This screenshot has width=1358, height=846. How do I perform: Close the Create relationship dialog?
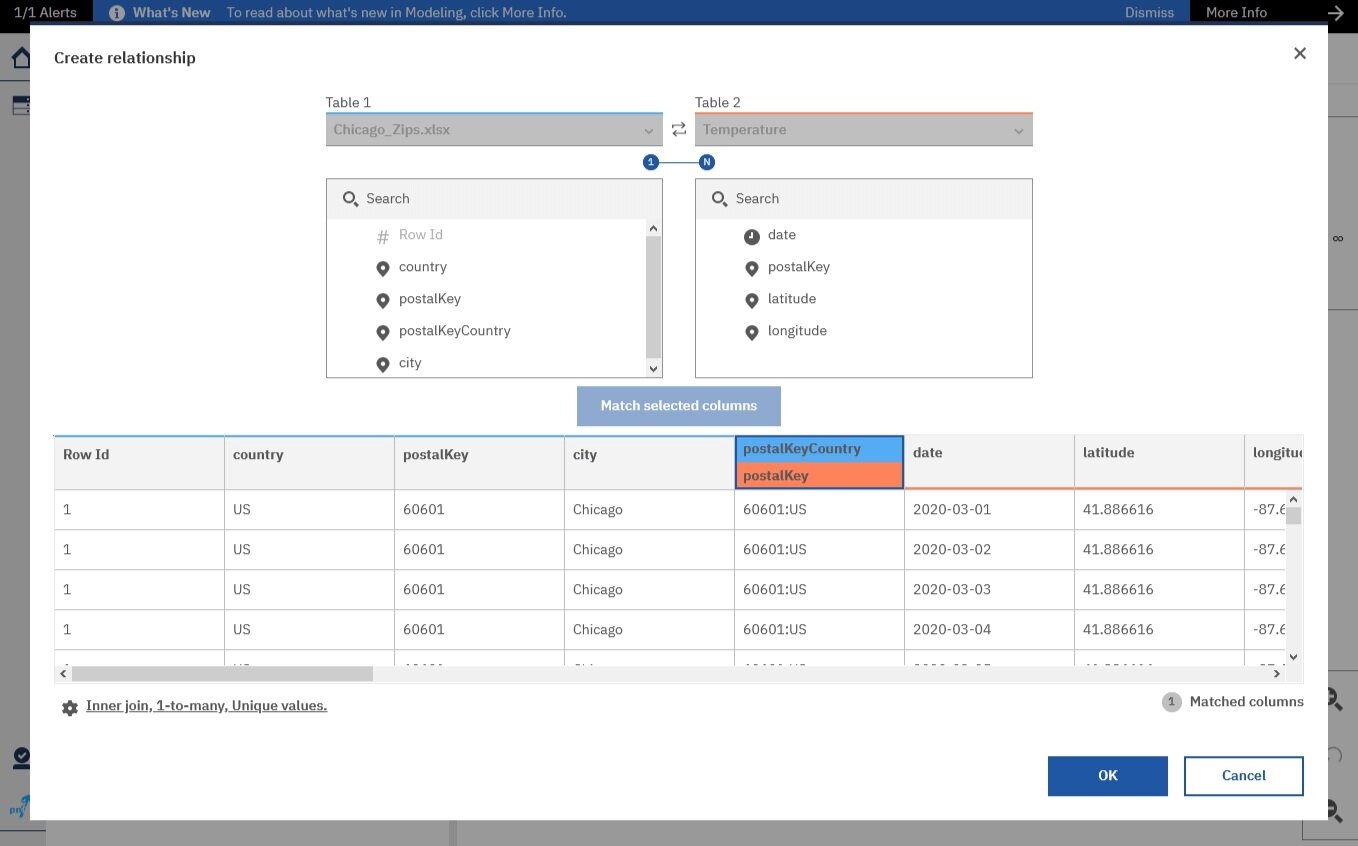coord(1300,53)
